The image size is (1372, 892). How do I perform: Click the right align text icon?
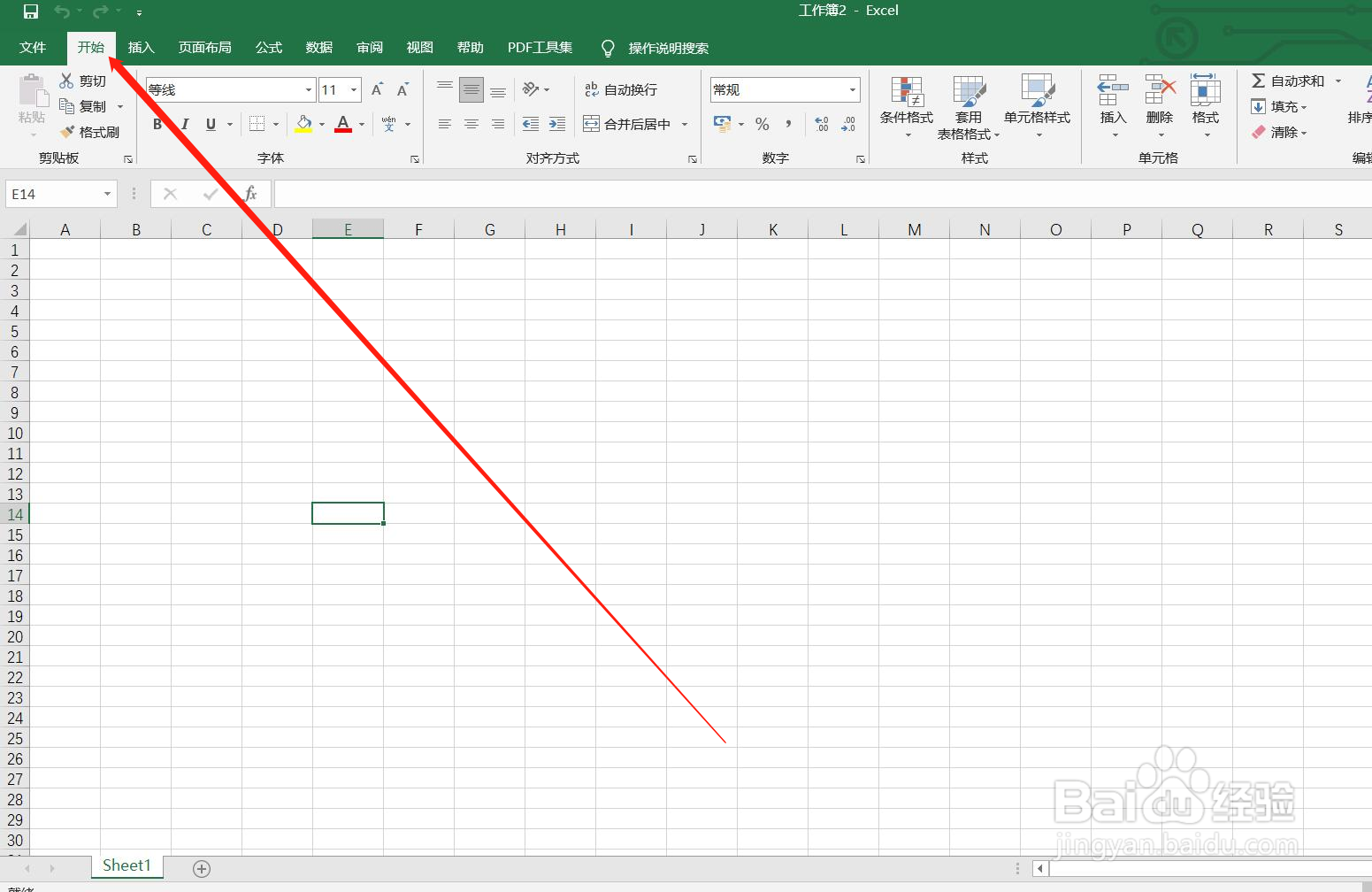(x=498, y=124)
